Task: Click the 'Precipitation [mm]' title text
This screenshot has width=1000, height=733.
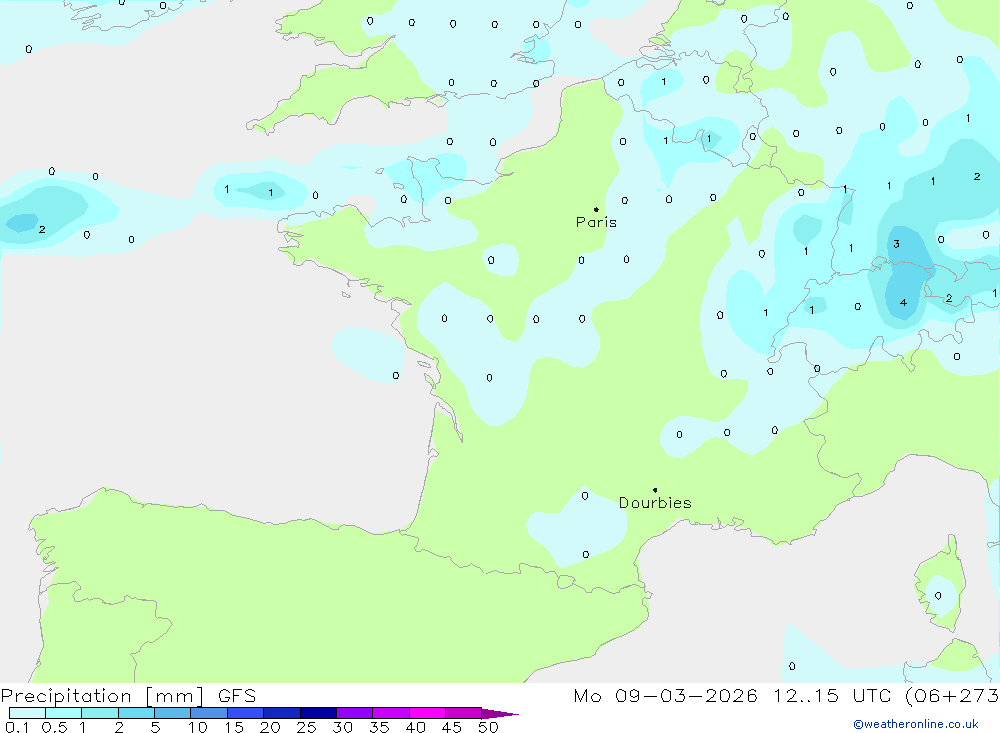Action: pyautogui.click(x=102, y=696)
